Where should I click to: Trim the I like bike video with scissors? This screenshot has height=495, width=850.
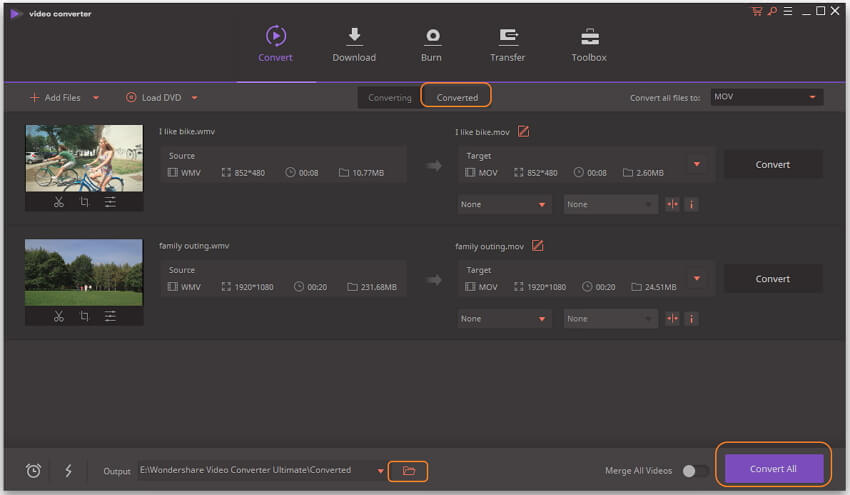(x=59, y=202)
